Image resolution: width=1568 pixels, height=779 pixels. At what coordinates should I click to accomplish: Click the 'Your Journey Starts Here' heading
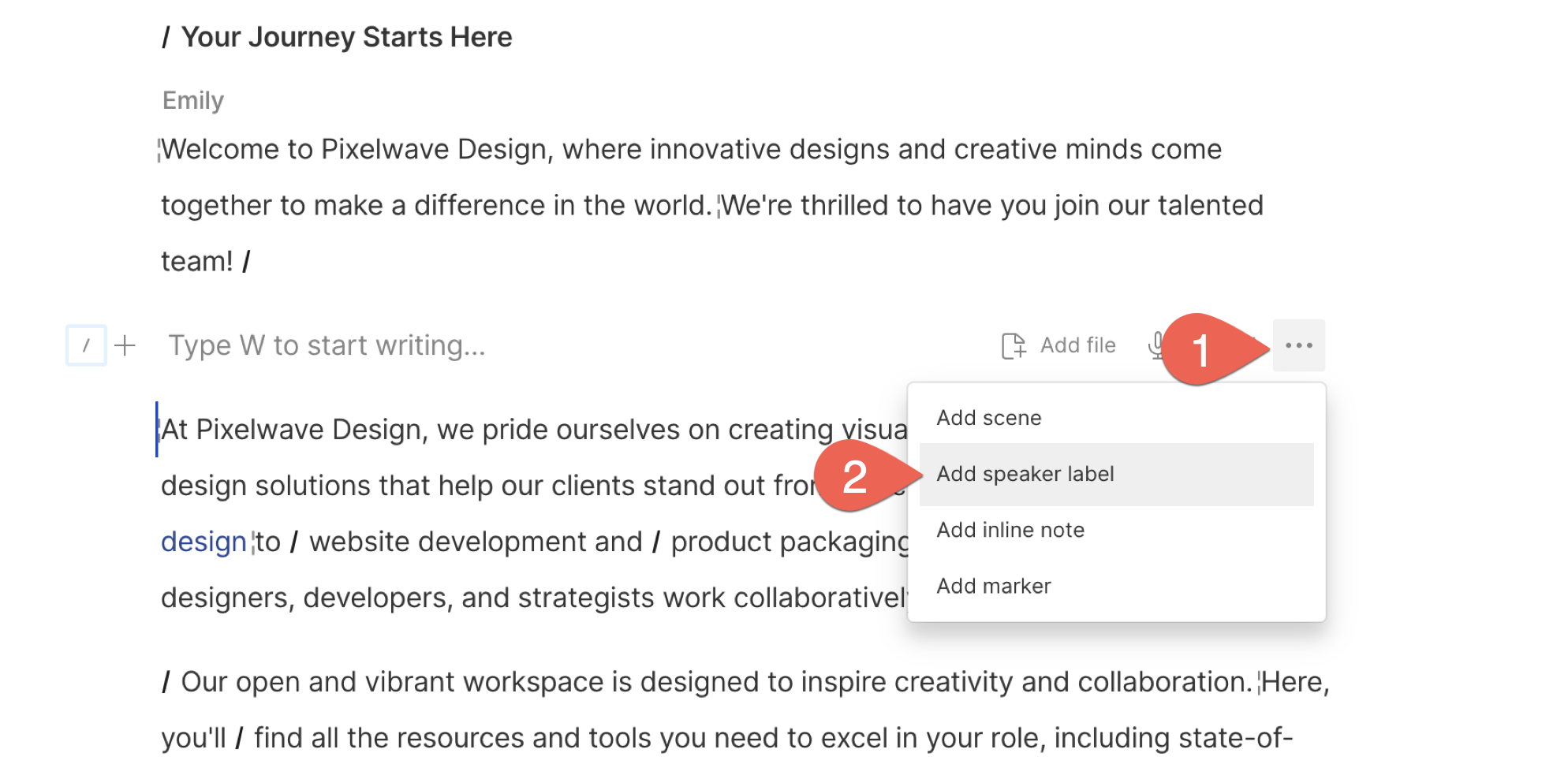[x=346, y=37]
